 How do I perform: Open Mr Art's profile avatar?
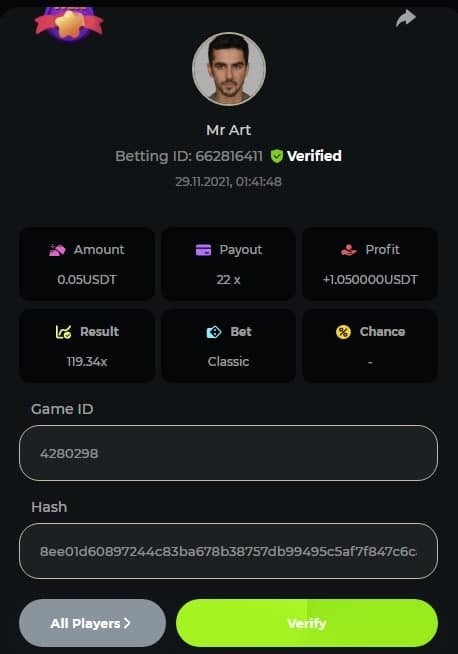(x=229, y=69)
